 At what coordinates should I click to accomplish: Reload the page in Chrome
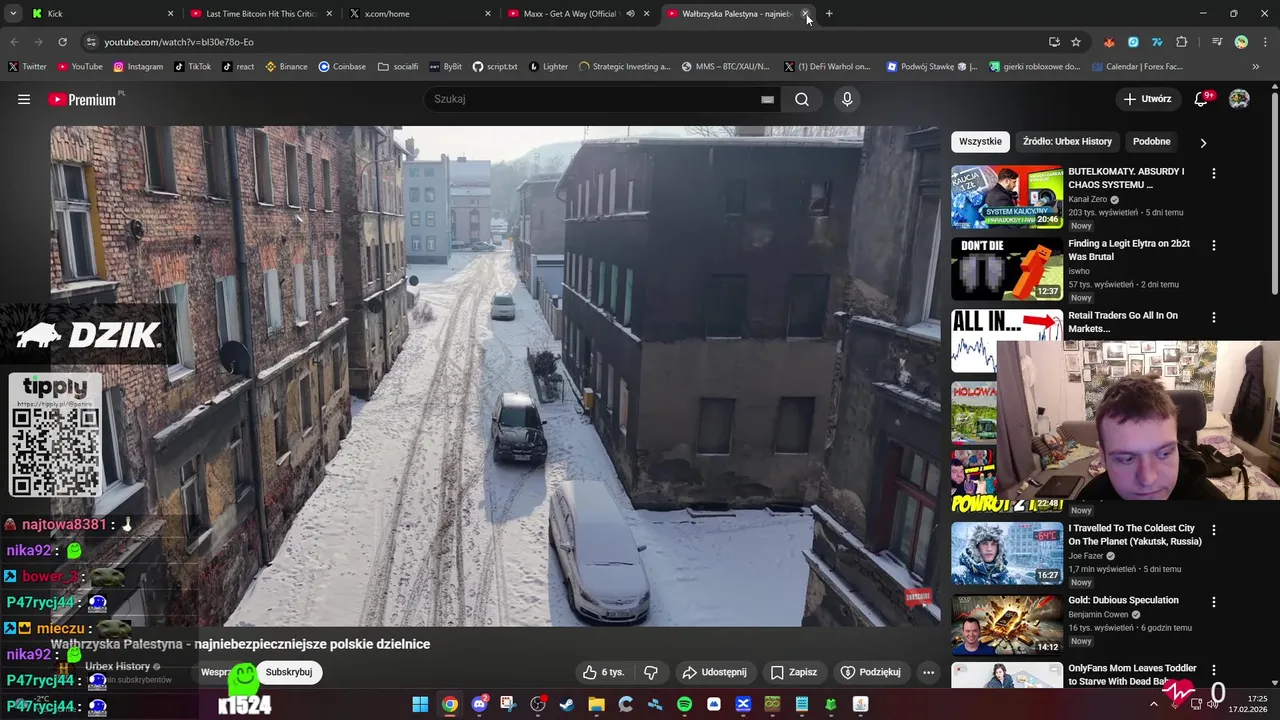click(x=62, y=42)
